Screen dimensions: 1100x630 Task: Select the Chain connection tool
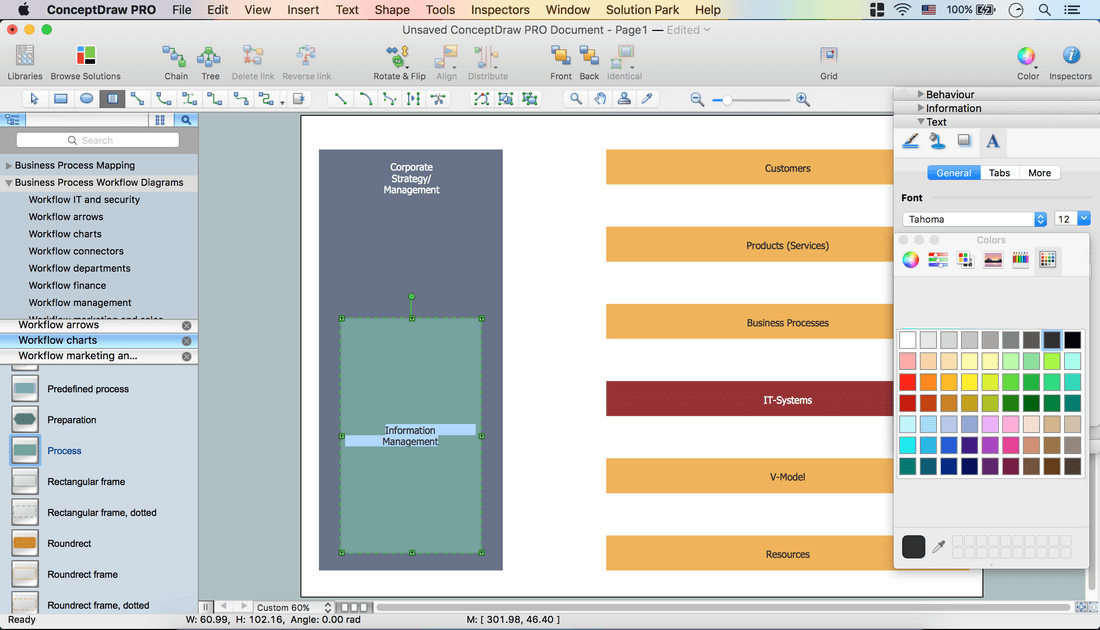pyautogui.click(x=176, y=57)
